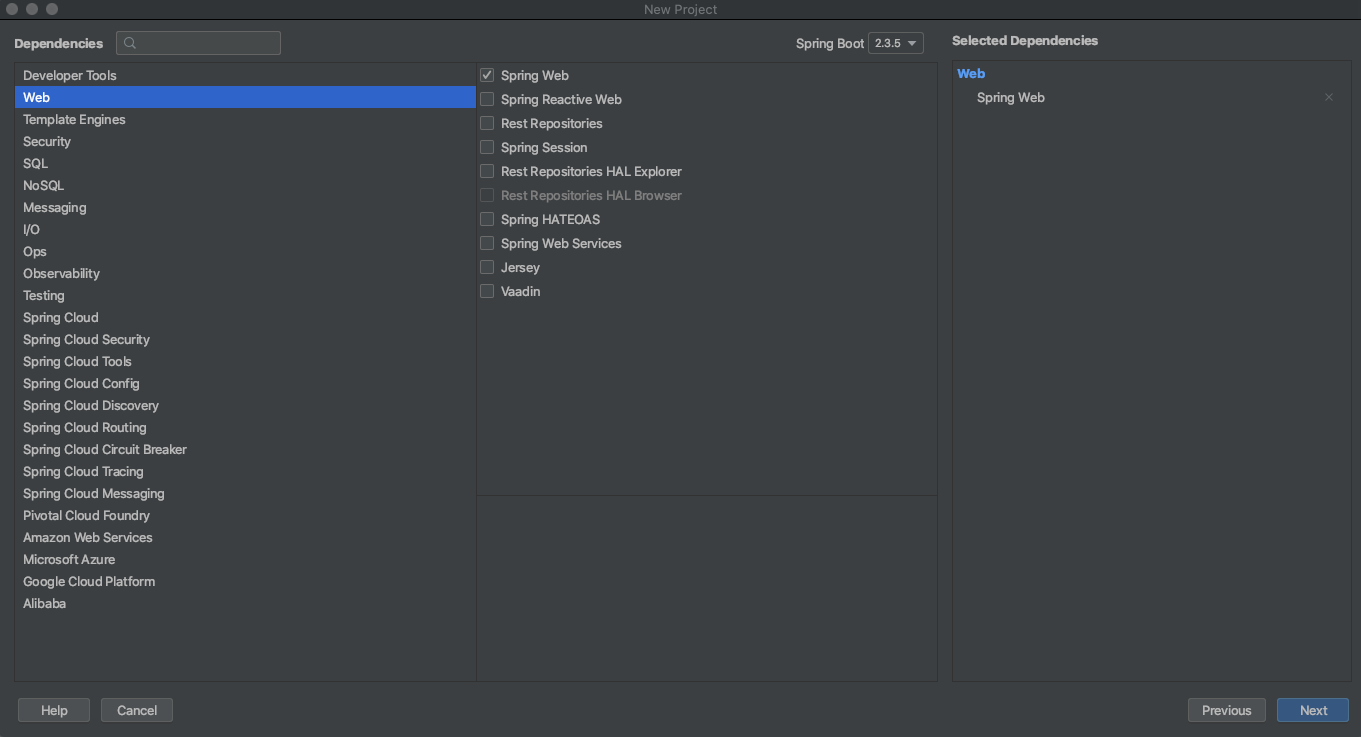Select Microsoft Azure category
Image resolution: width=1361 pixels, height=737 pixels.
245,559
